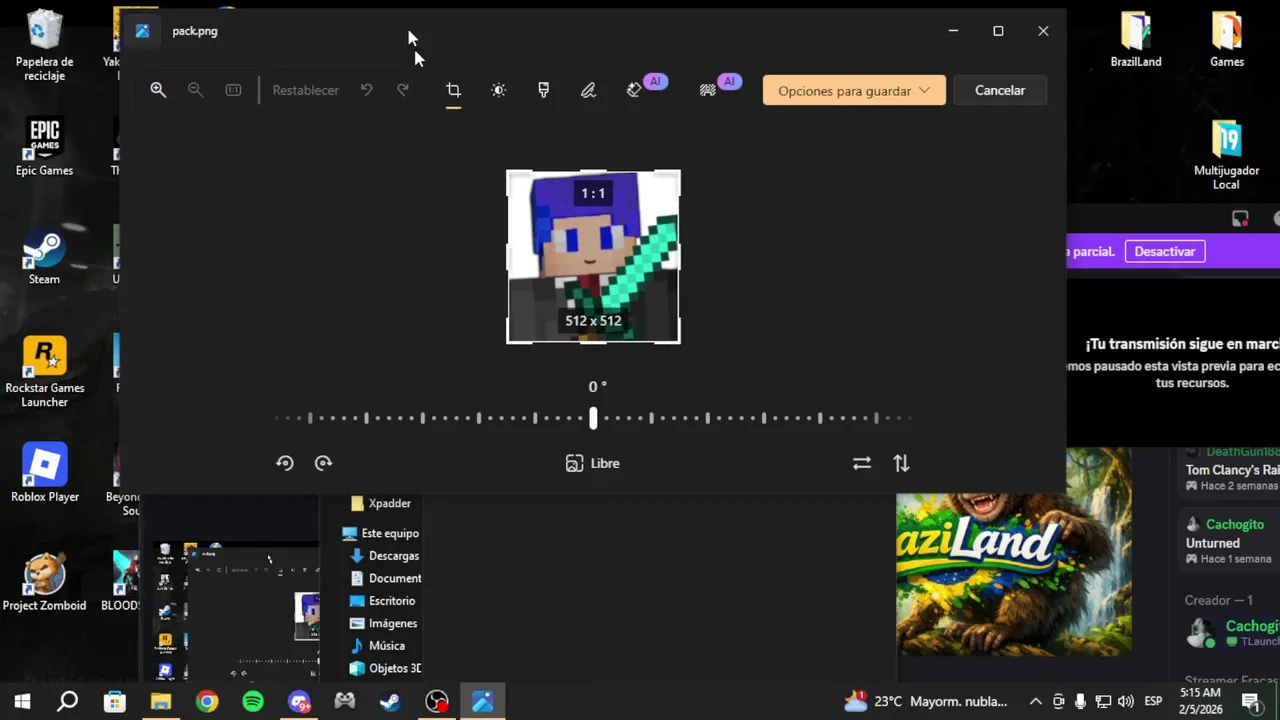Click the cropped pack.png preview image
Screen dimensions: 1280x720
click(593, 257)
